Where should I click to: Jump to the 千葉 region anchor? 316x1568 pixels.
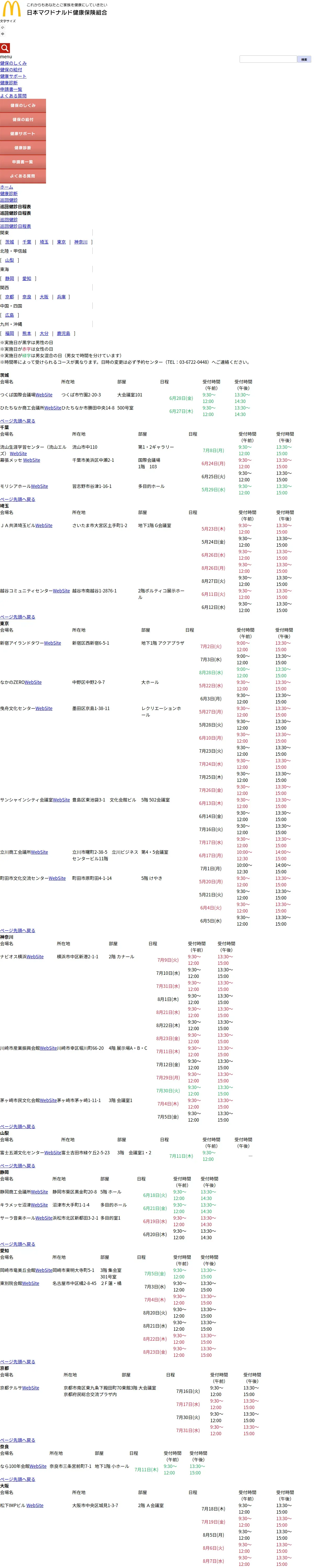click(27, 242)
